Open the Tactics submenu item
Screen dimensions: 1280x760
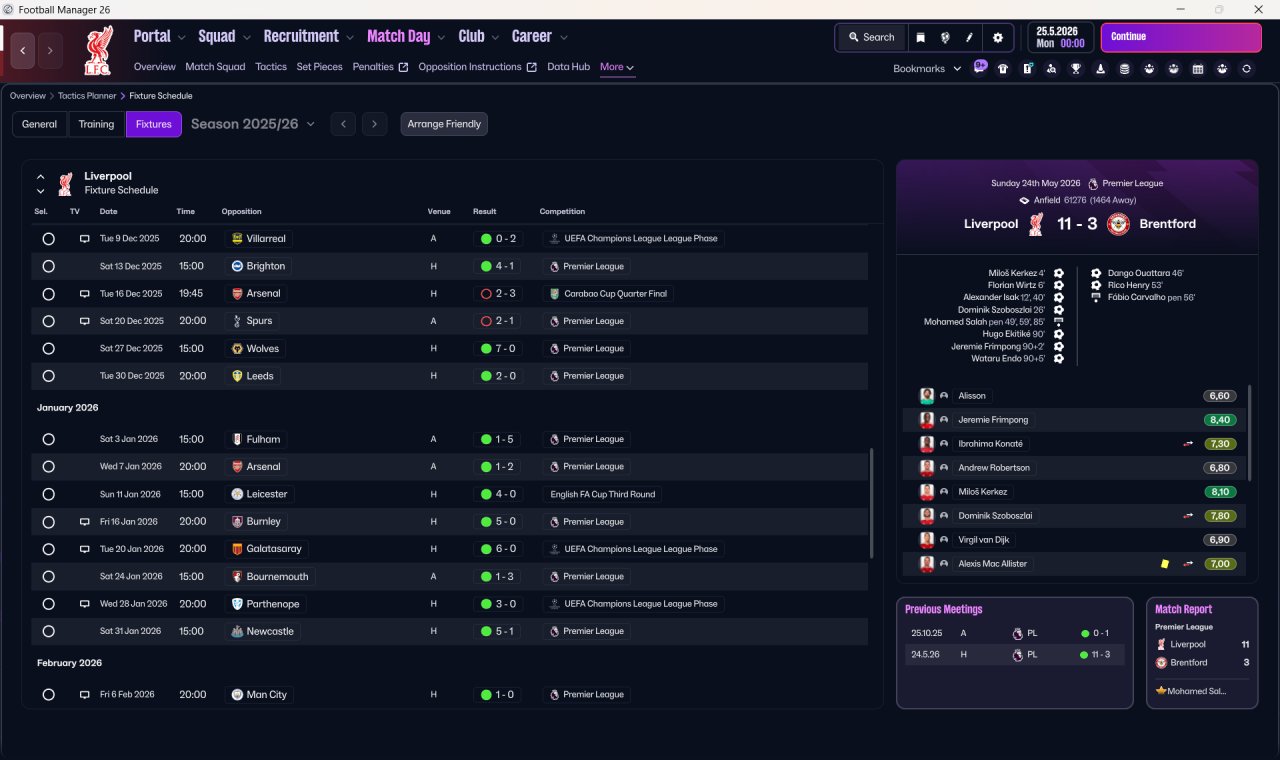[x=271, y=67]
